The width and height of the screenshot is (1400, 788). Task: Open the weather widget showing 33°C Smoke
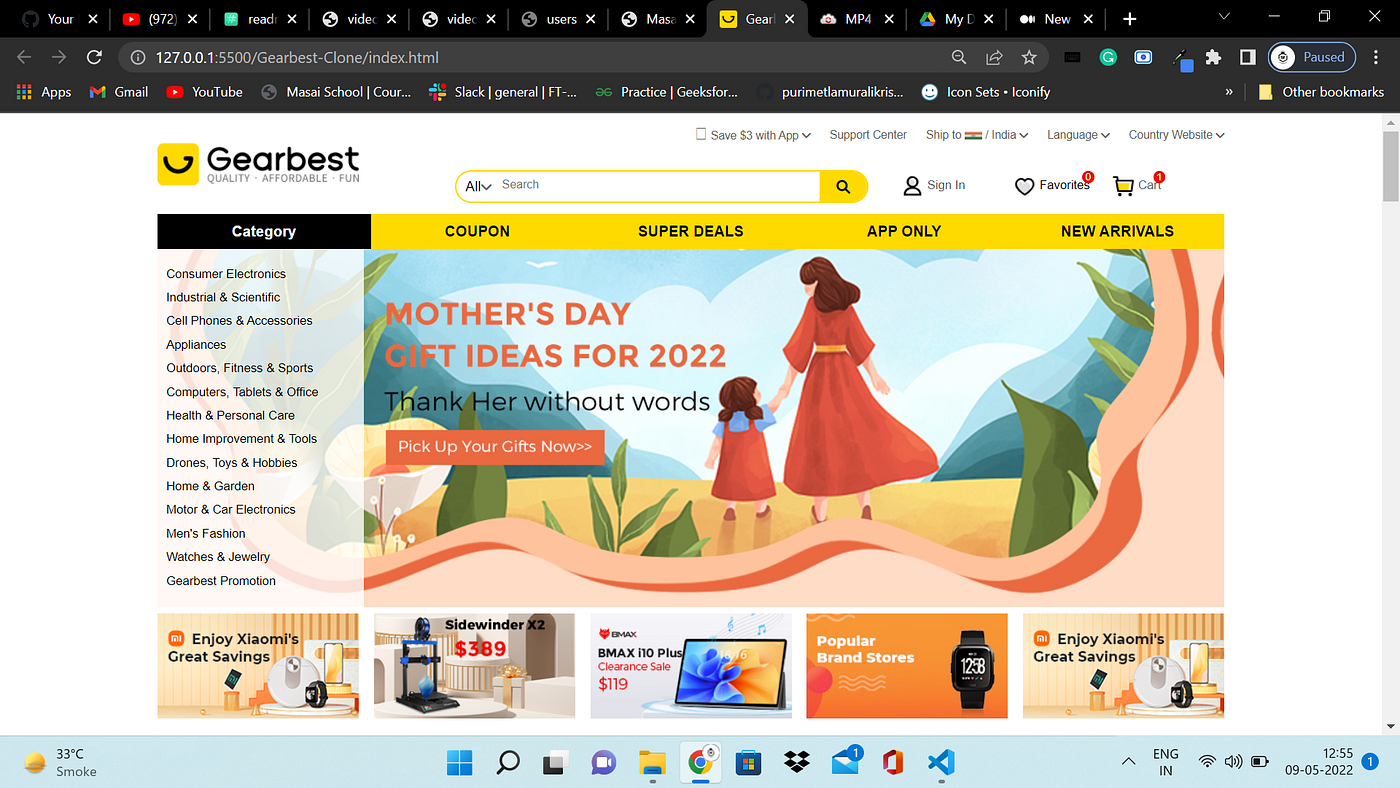pyautogui.click(x=60, y=763)
